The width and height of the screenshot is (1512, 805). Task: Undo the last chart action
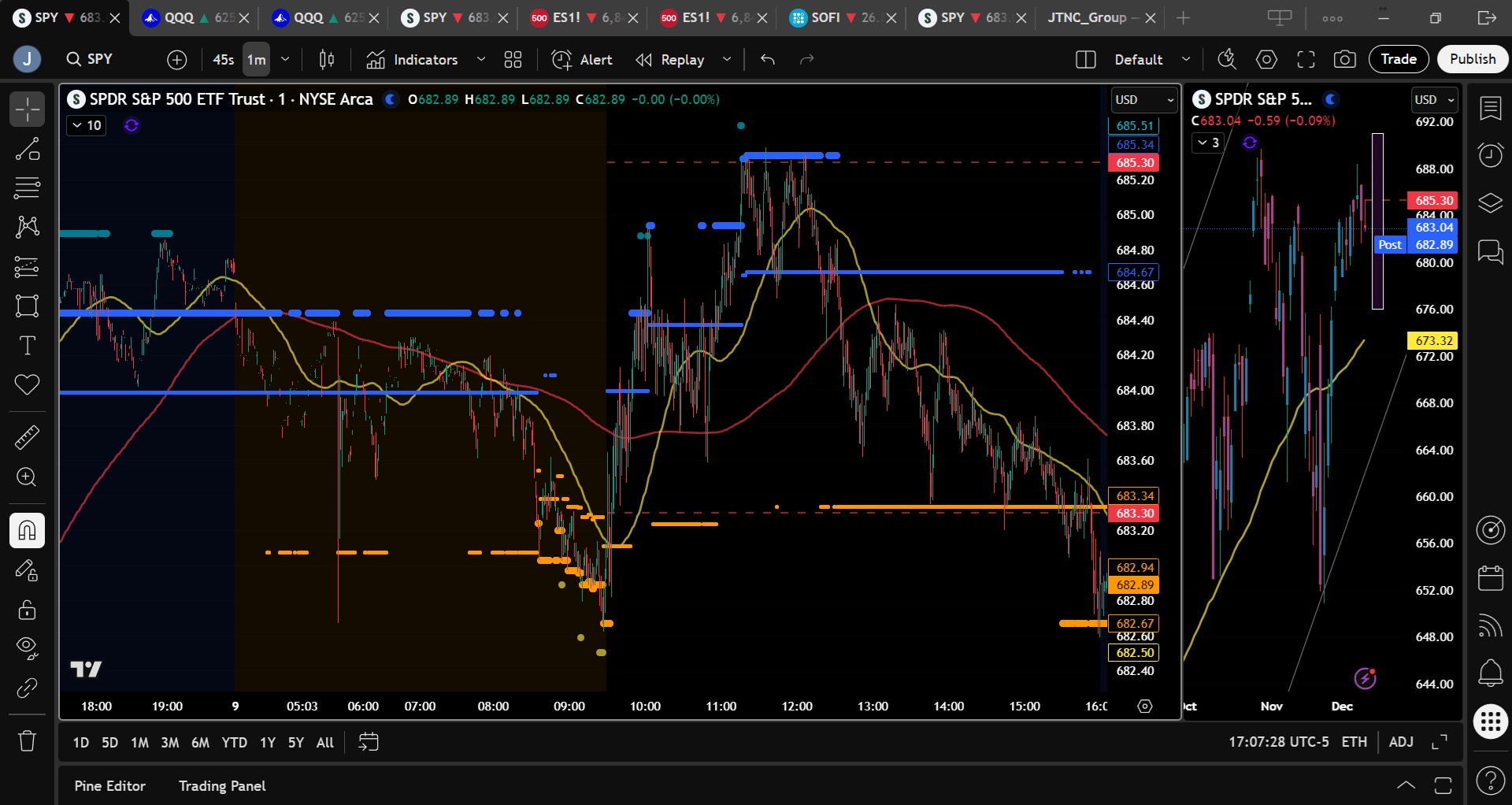768,59
